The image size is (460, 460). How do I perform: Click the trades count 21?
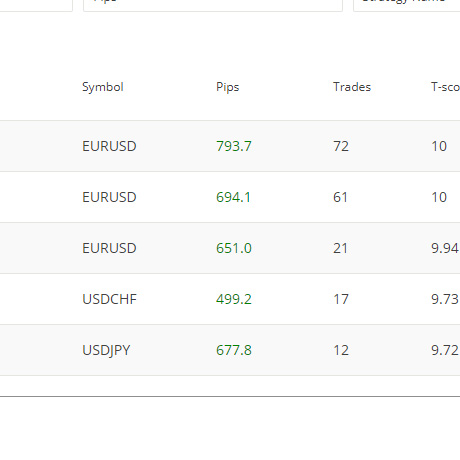(340, 248)
